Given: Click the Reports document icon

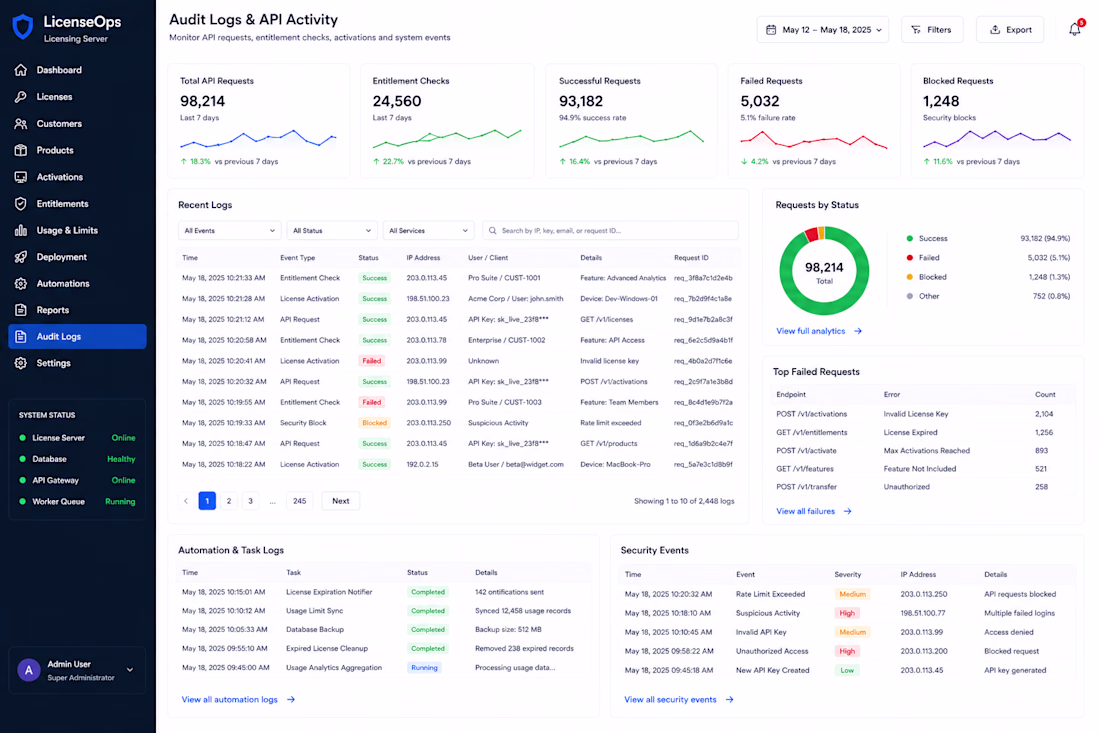Looking at the screenshot, I should (x=21, y=310).
